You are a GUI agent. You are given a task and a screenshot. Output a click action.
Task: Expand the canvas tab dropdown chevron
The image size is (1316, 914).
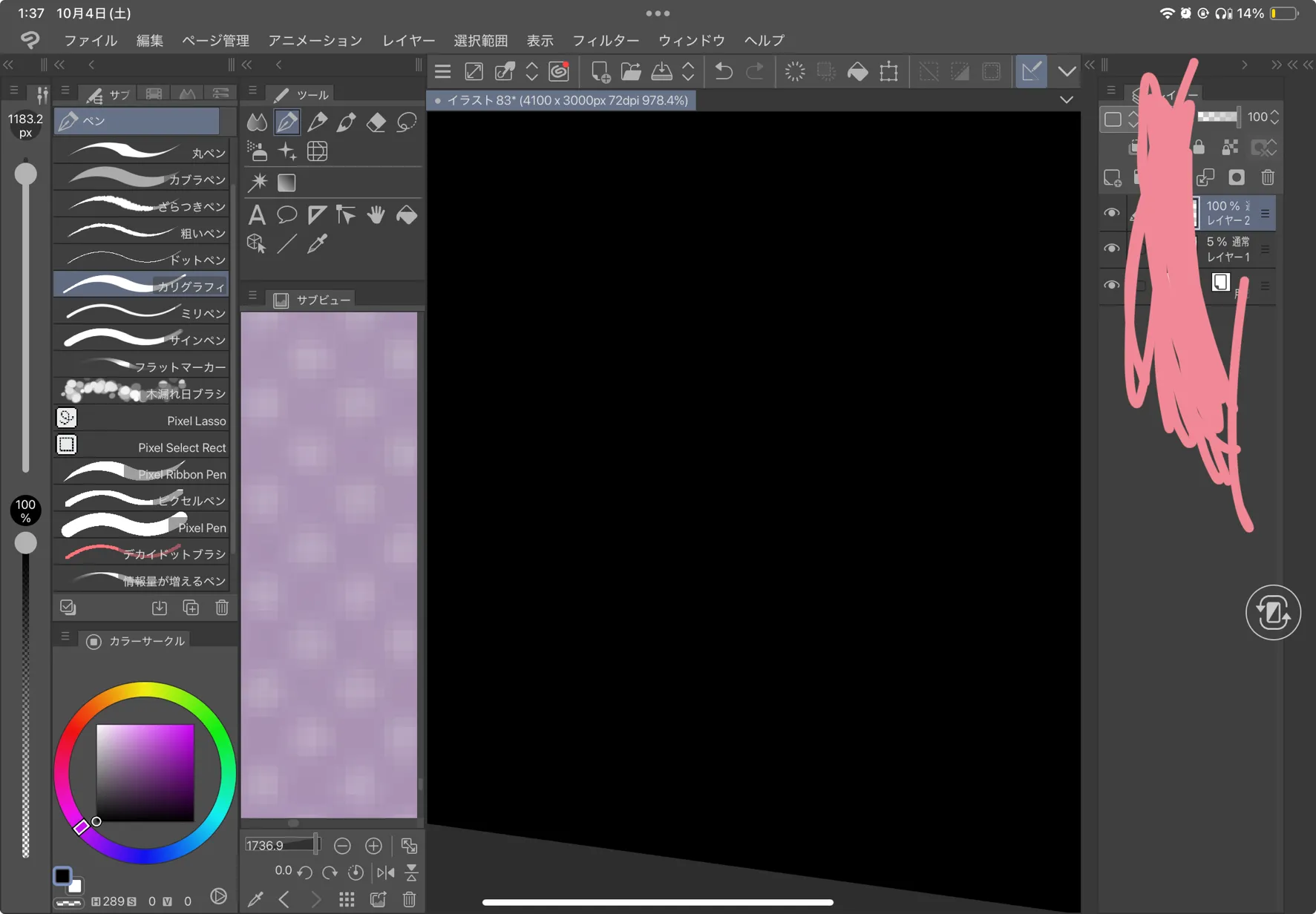(x=1067, y=100)
